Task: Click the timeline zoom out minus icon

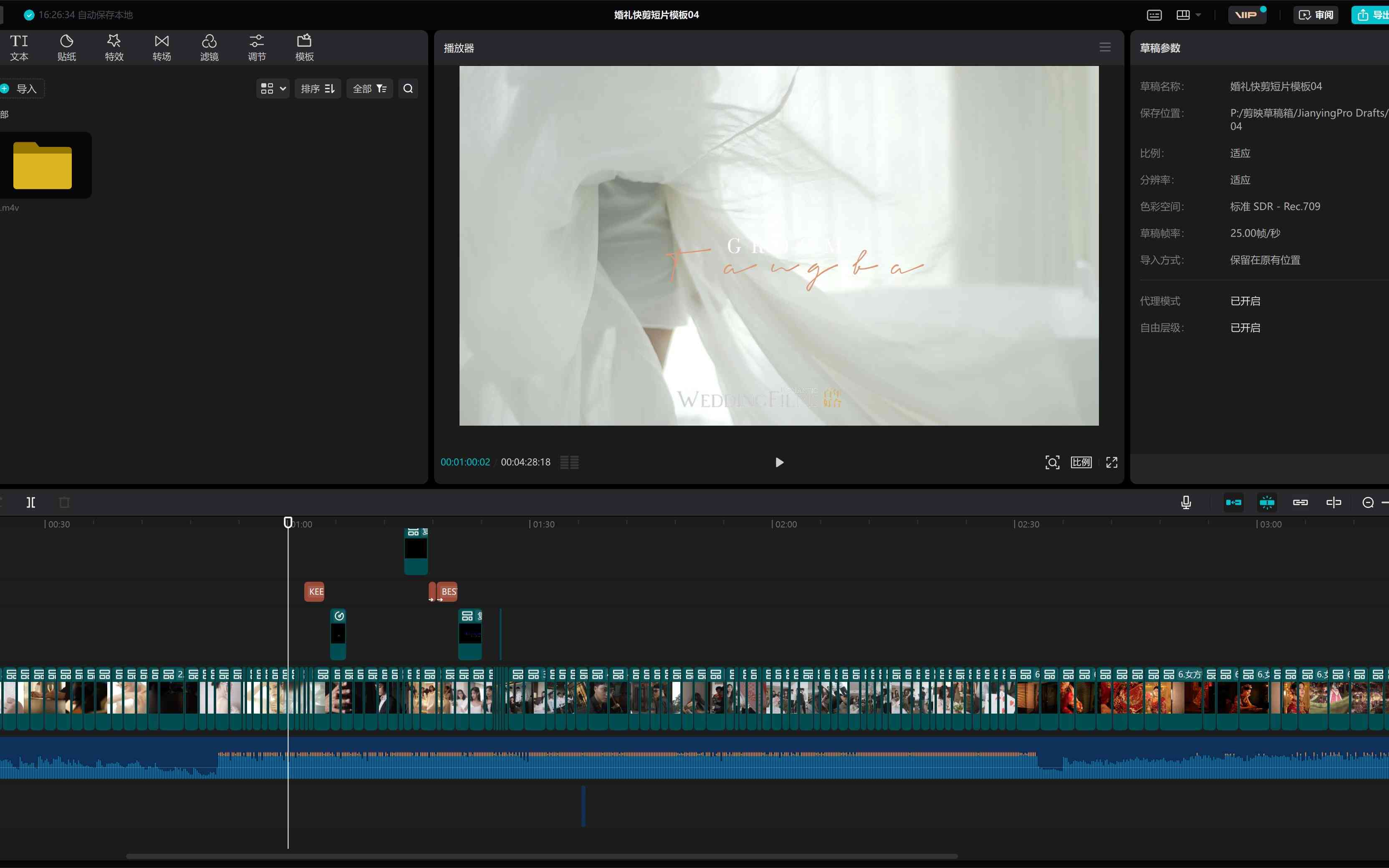Action: coord(1368,502)
